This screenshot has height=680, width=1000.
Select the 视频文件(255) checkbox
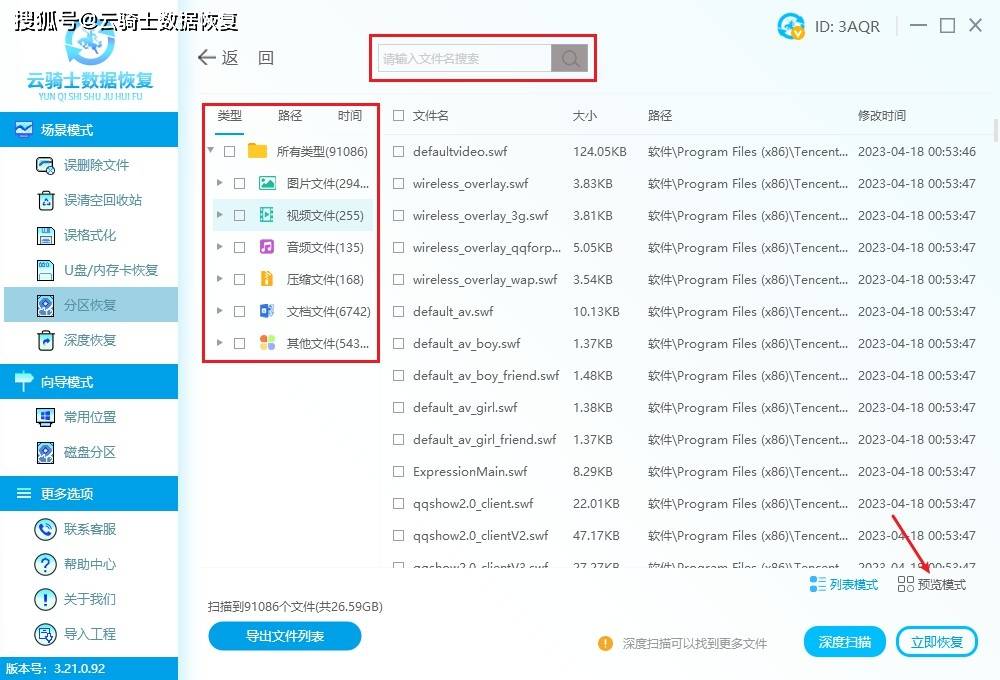(238, 214)
